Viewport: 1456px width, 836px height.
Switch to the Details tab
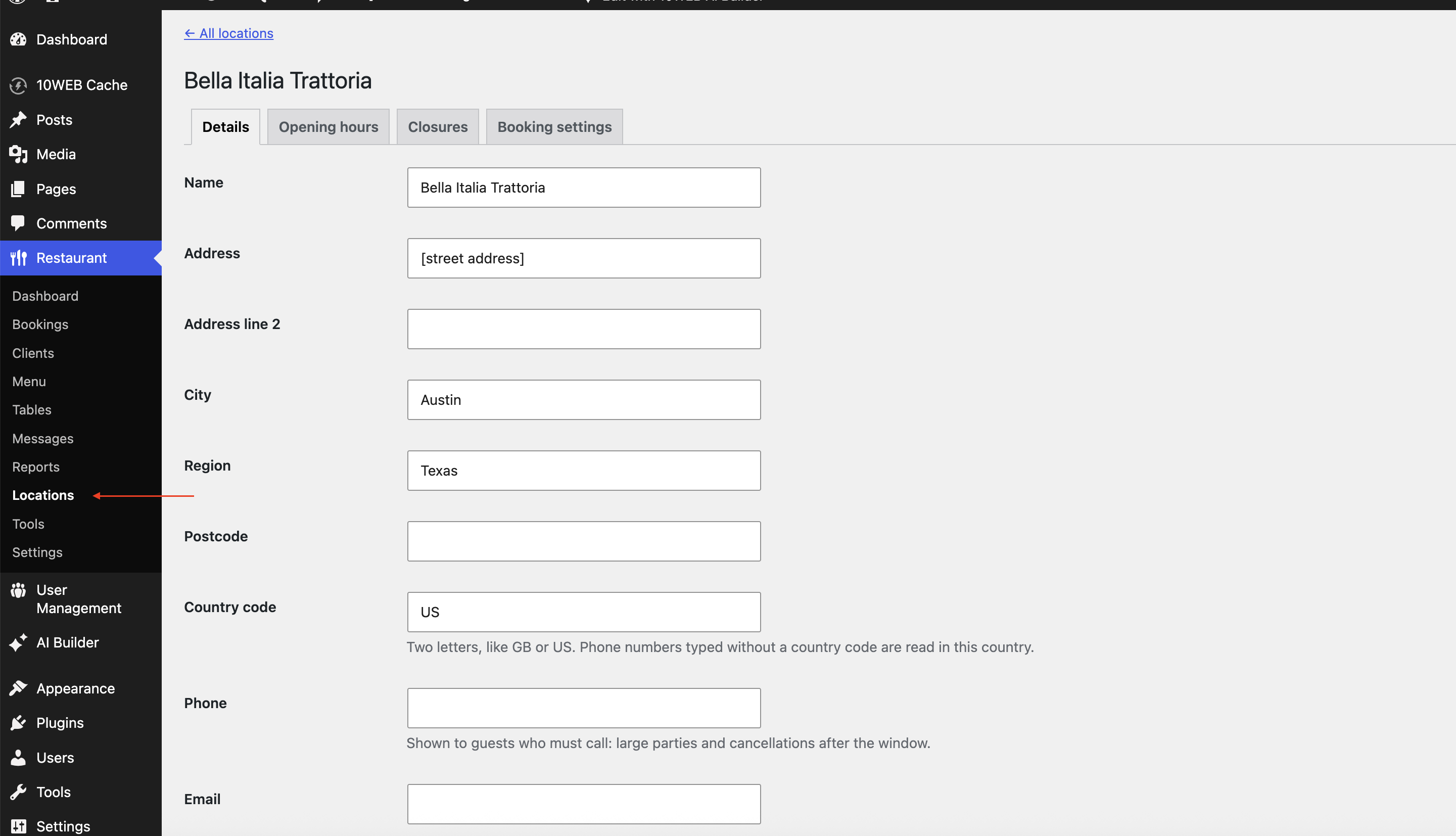[x=225, y=127]
